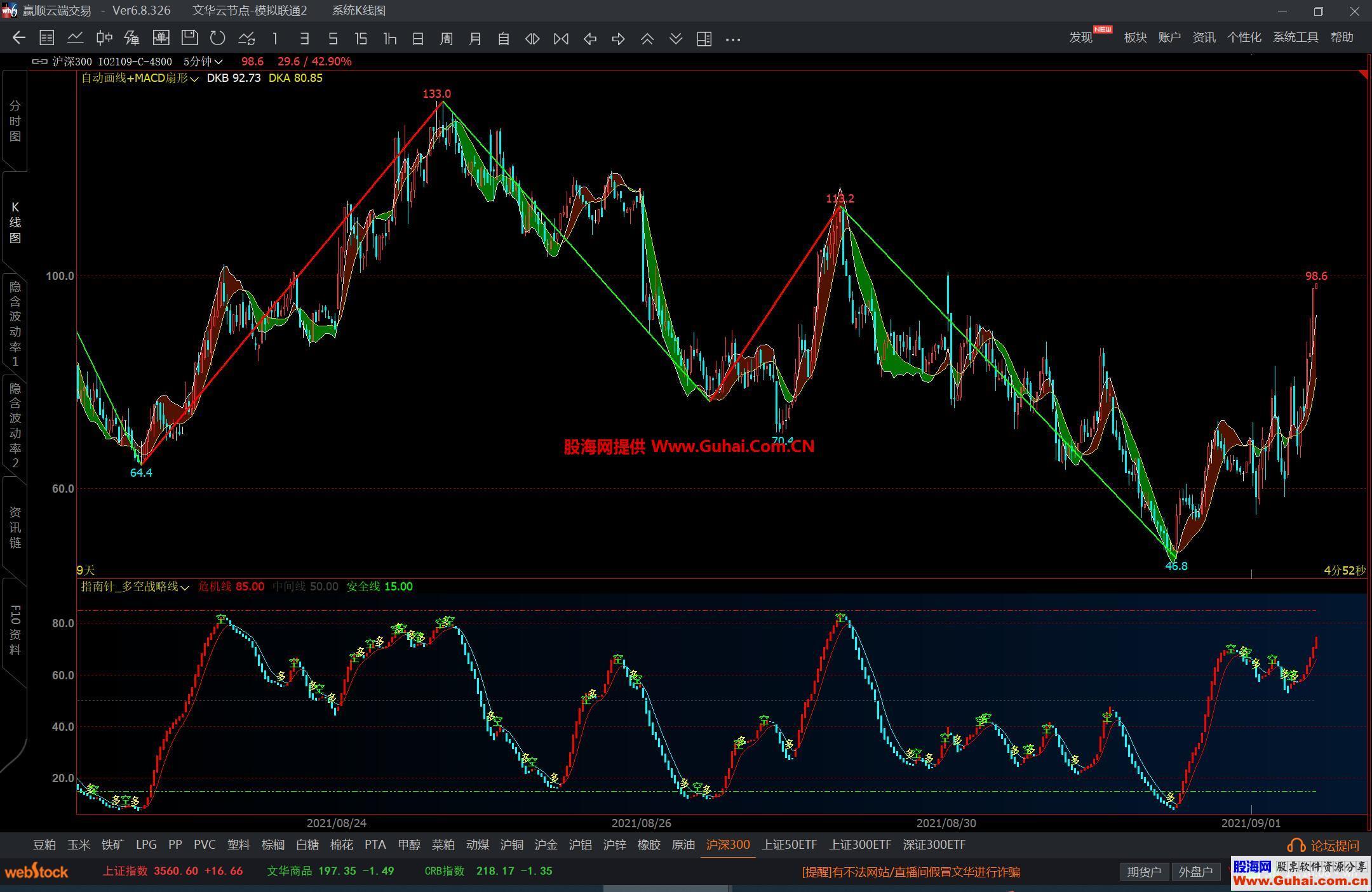Viewport: 1372px width, 892px height.
Task: Click the 期货户 button
Action: point(1144,872)
